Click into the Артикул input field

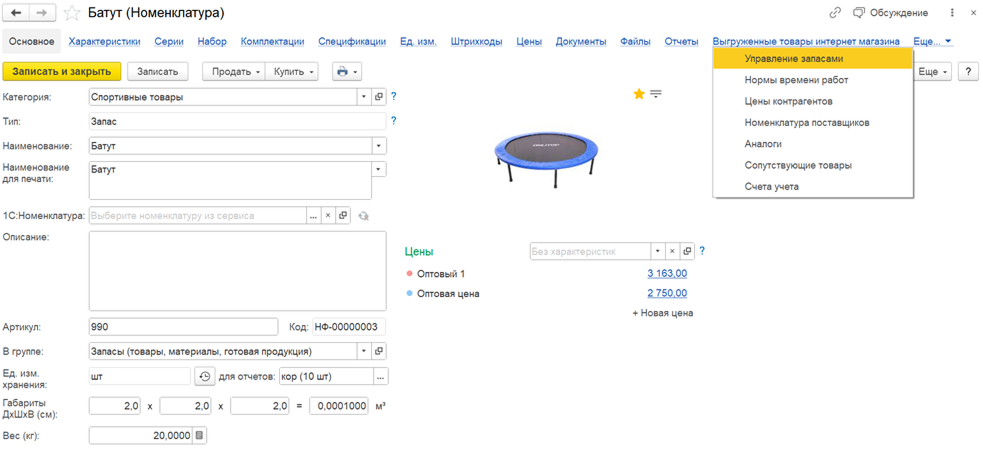(x=183, y=327)
